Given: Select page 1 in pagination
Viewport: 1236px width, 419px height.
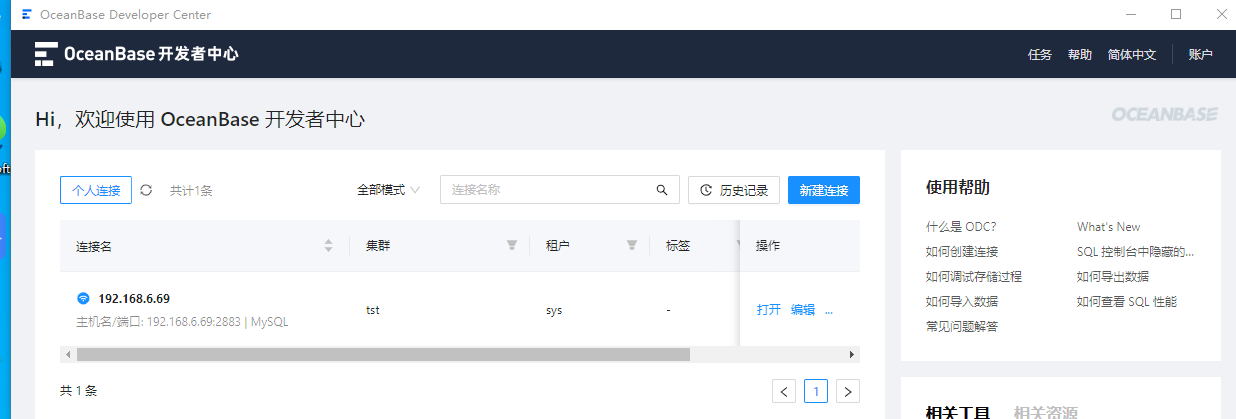Looking at the screenshot, I should click(x=816, y=391).
